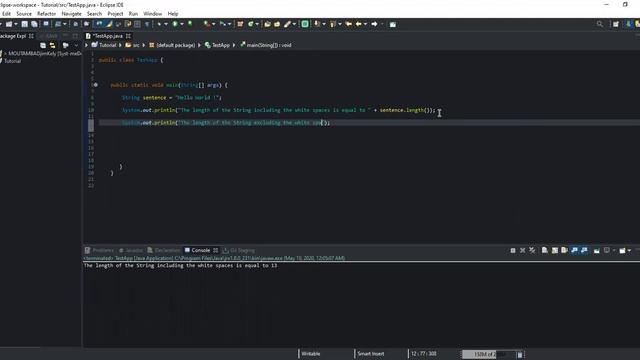The width and height of the screenshot is (640, 360).
Task: Toggle Link with Editor in Package Explorer
Action: (52, 45)
